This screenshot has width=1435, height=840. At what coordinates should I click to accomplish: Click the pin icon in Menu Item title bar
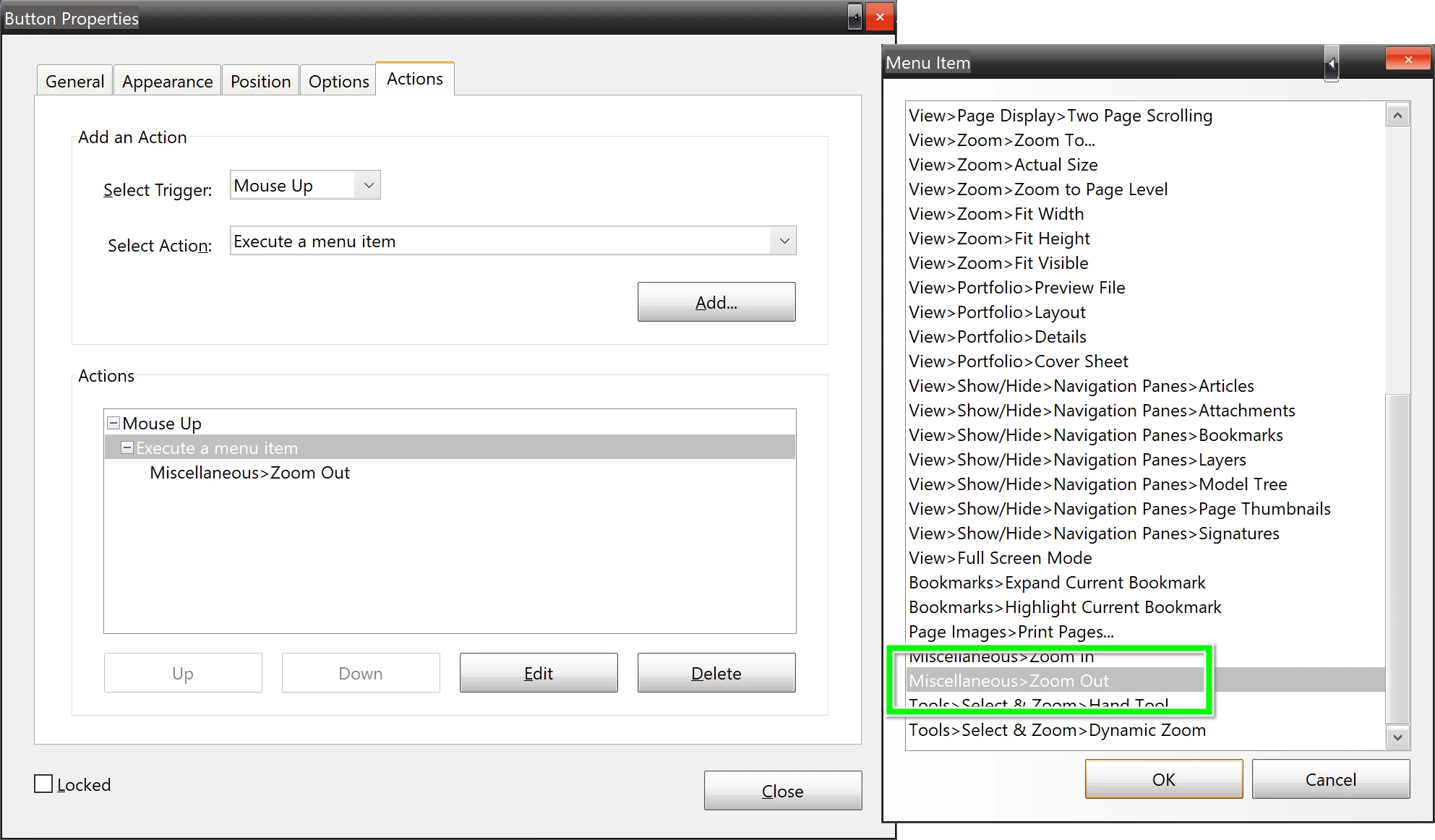click(x=1331, y=64)
